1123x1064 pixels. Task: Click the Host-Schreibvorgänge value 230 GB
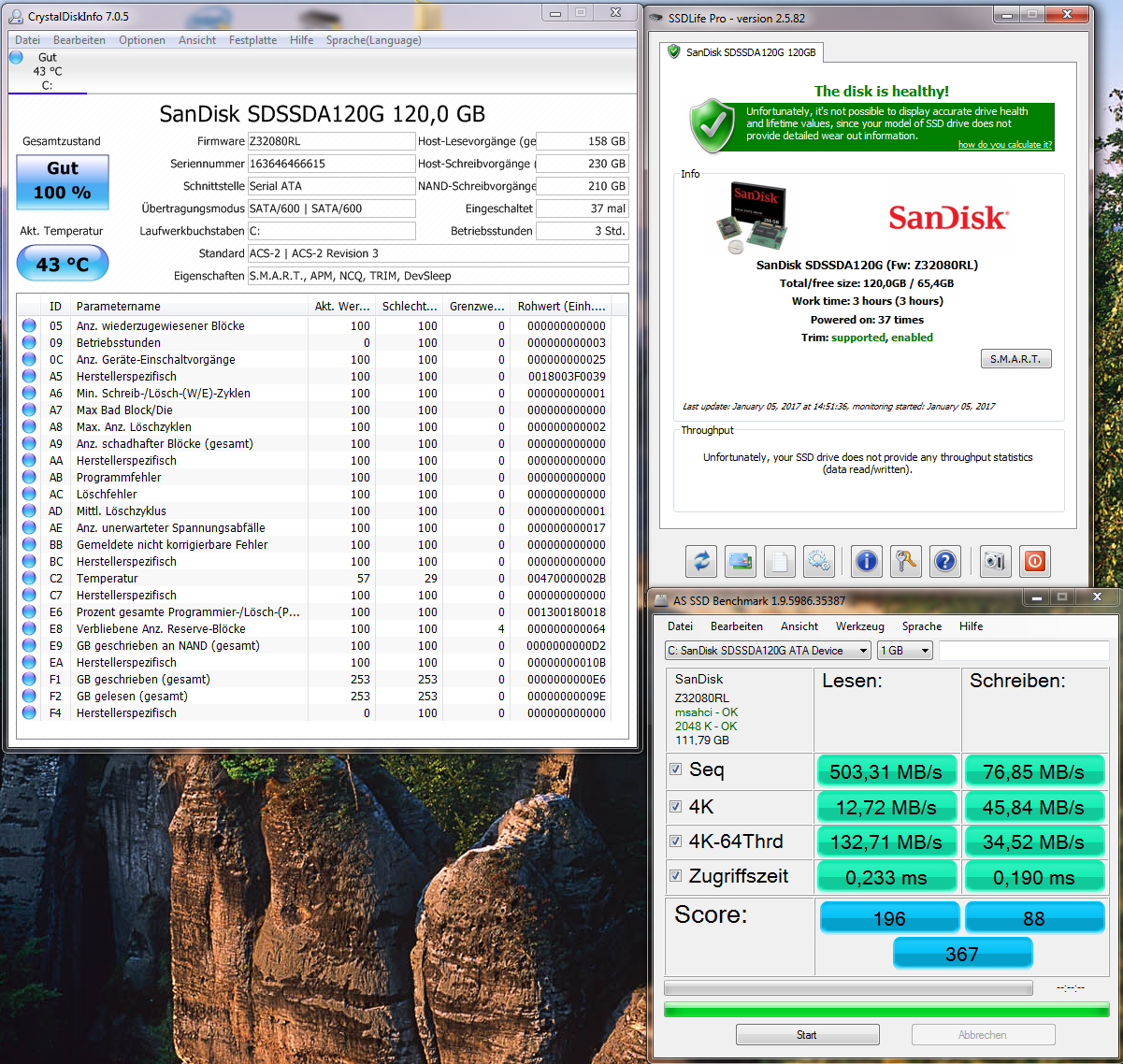tap(582, 164)
